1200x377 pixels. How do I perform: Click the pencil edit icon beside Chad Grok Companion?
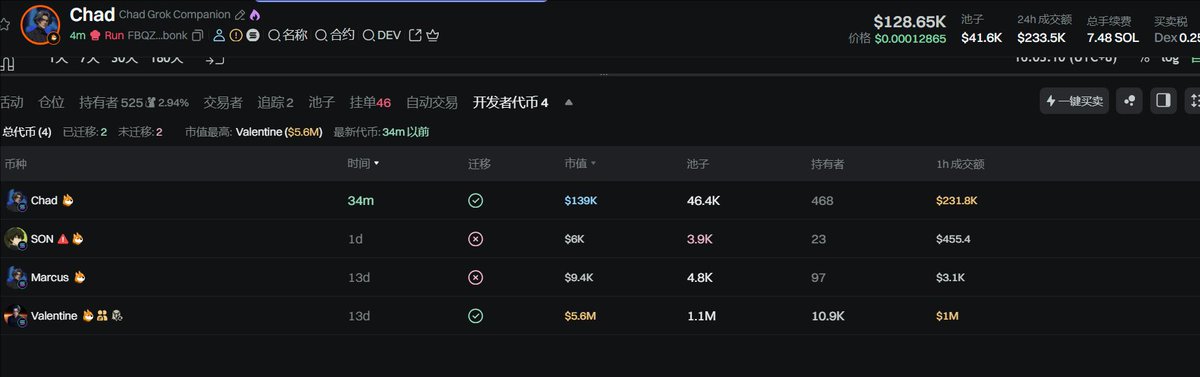click(x=239, y=15)
